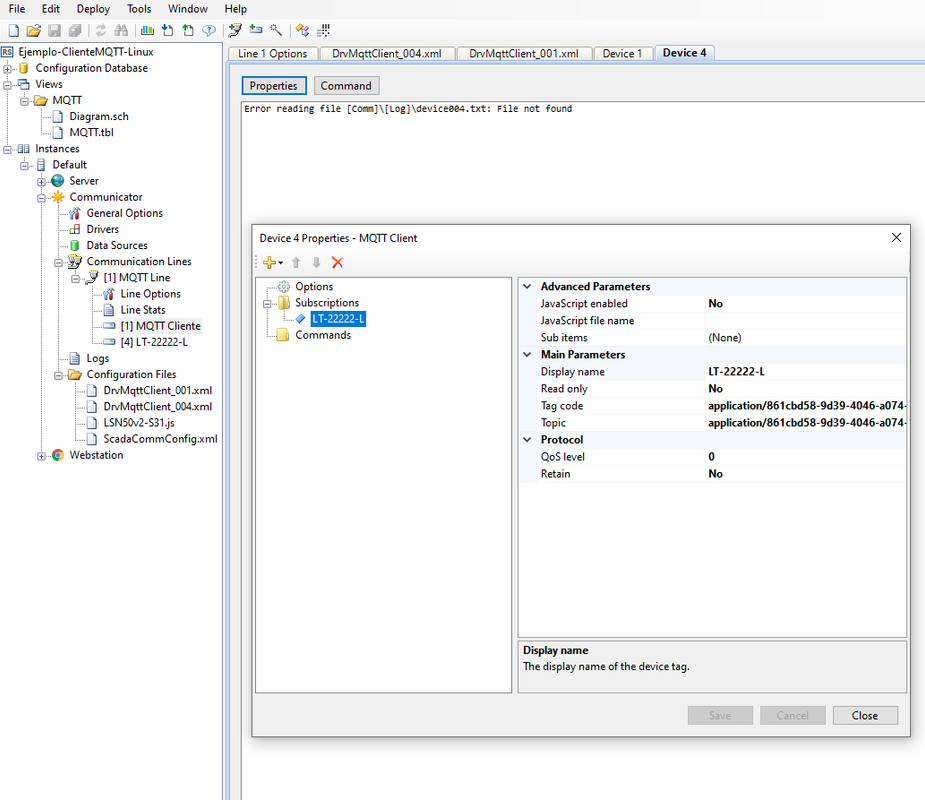Select the LT-22222-L subscription node
925x800 pixels.
pos(338,319)
